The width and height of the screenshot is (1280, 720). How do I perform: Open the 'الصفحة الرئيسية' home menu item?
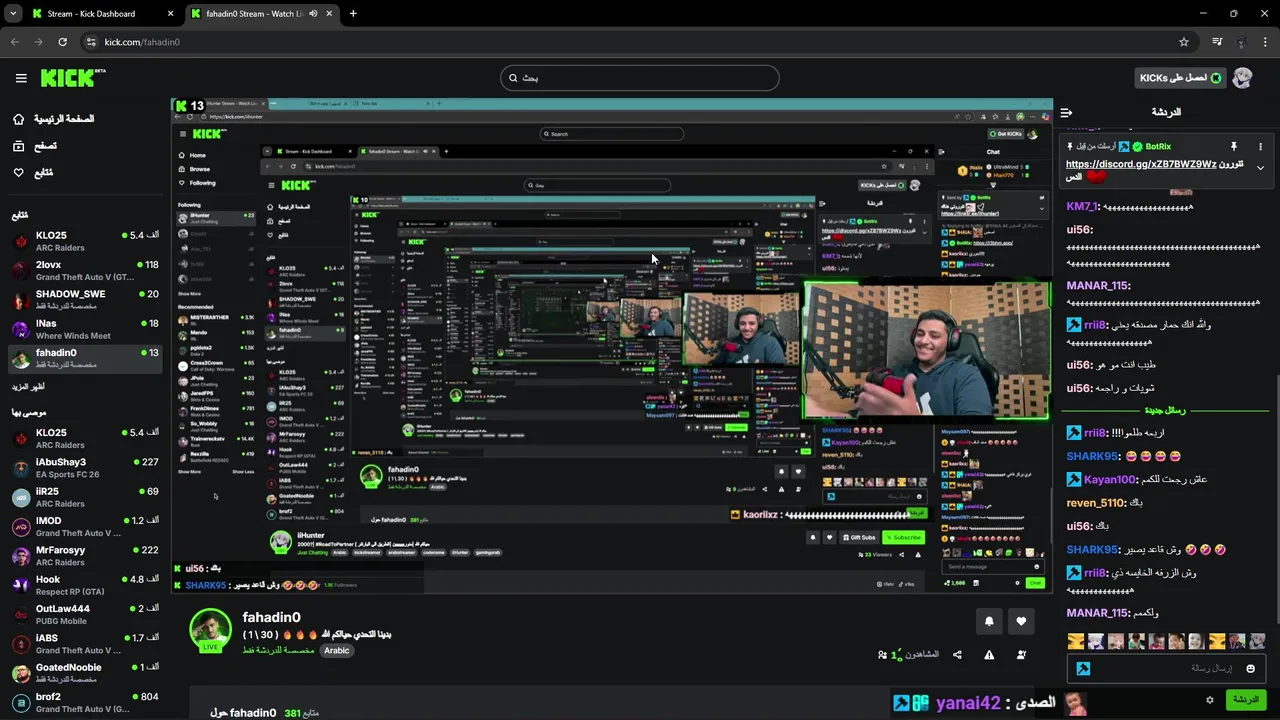64,119
